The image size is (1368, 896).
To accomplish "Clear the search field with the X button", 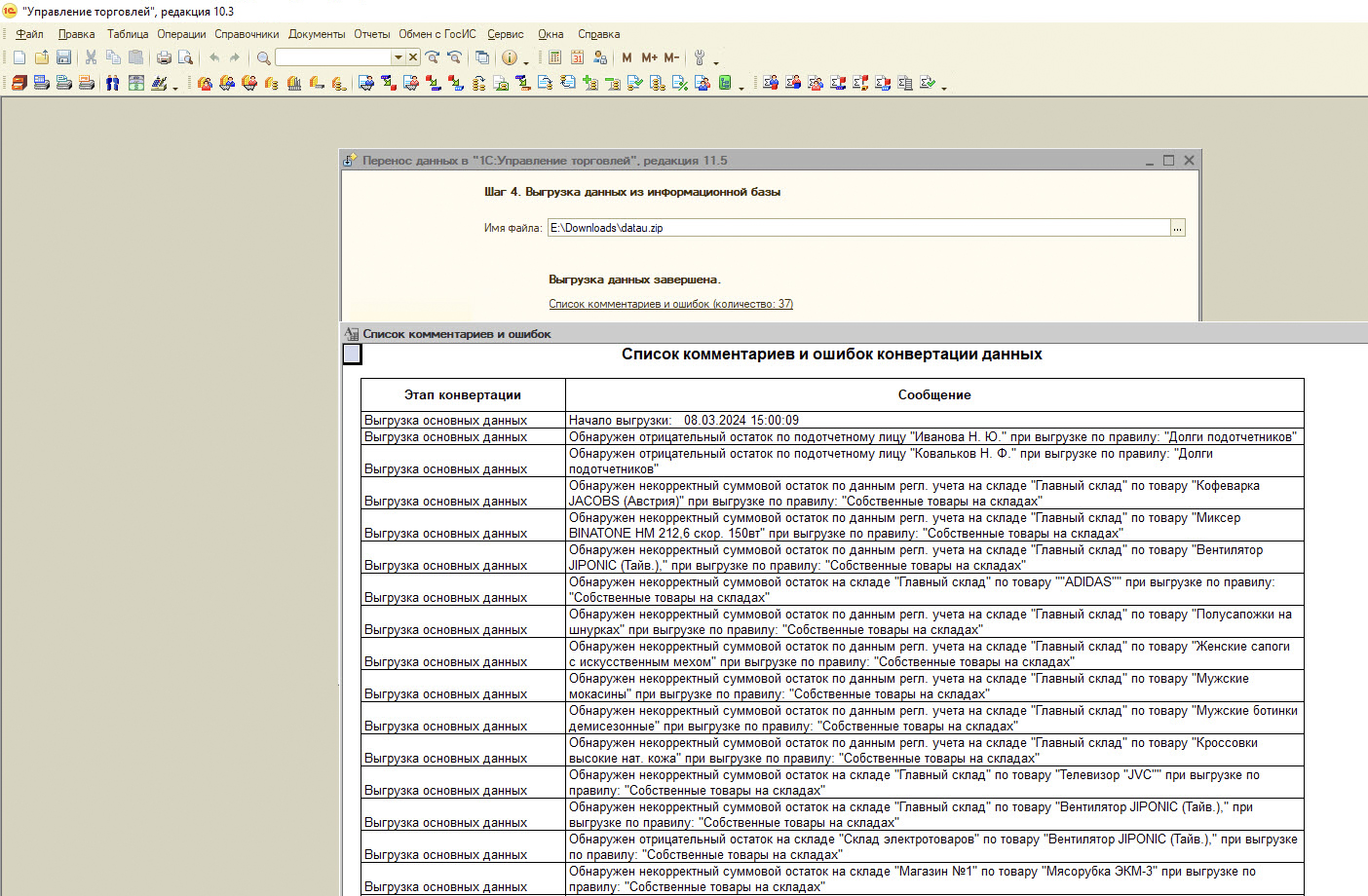I will pyautogui.click(x=413, y=57).
